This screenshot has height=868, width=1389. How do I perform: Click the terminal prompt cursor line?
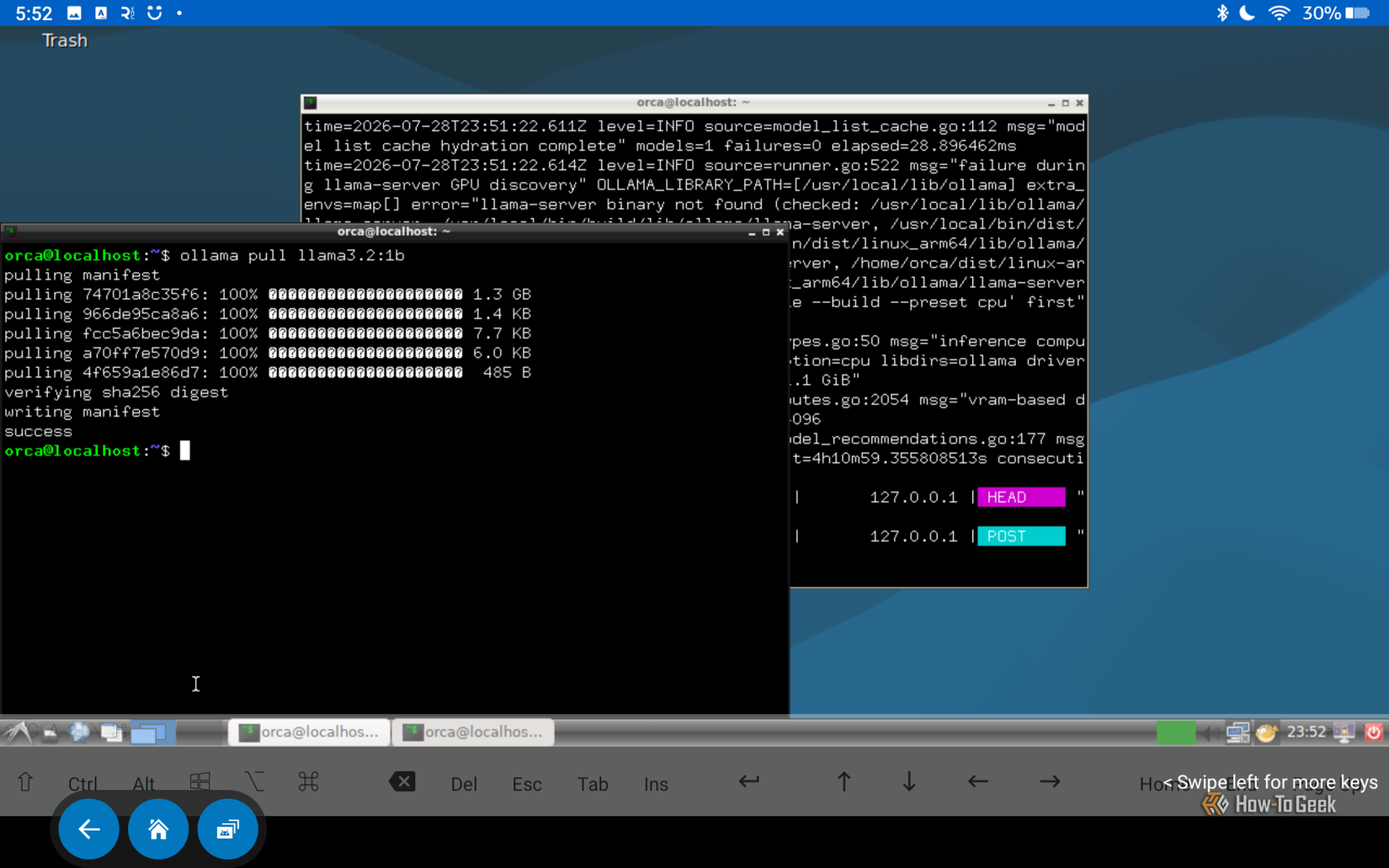pos(98,451)
